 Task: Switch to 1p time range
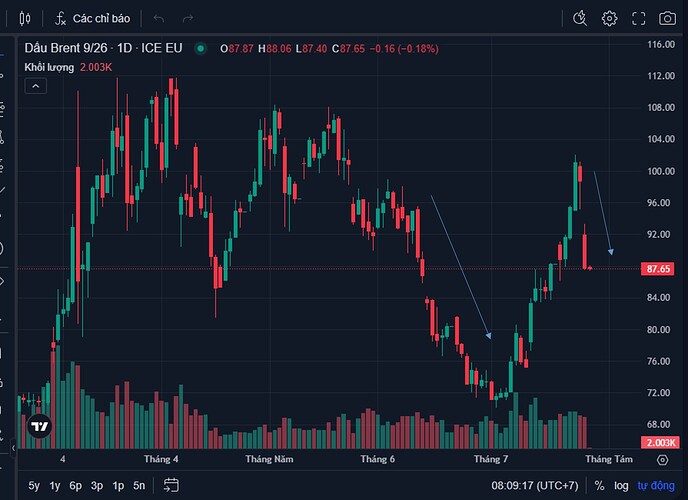tap(118, 486)
